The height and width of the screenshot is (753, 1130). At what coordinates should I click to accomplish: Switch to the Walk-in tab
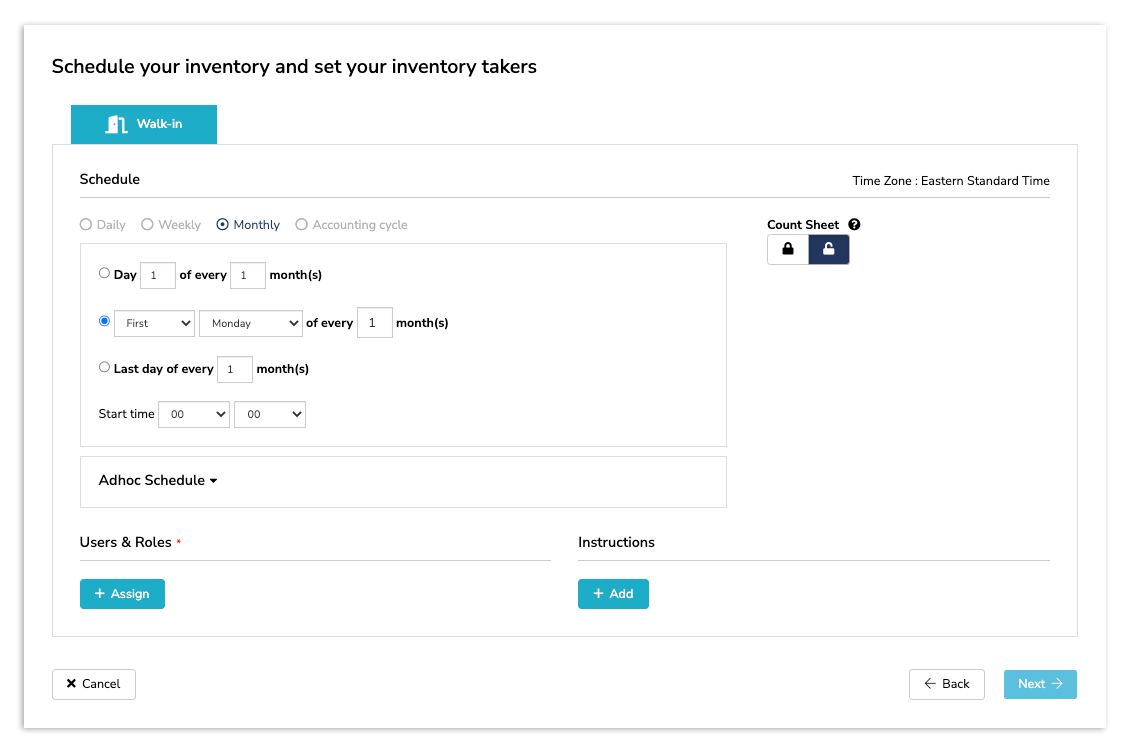[x=143, y=123]
